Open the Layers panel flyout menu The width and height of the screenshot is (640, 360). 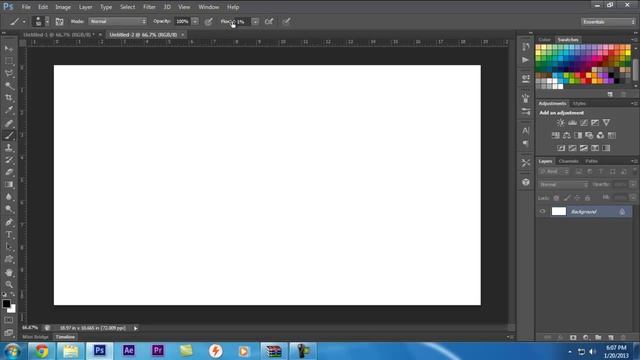click(634, 161)
